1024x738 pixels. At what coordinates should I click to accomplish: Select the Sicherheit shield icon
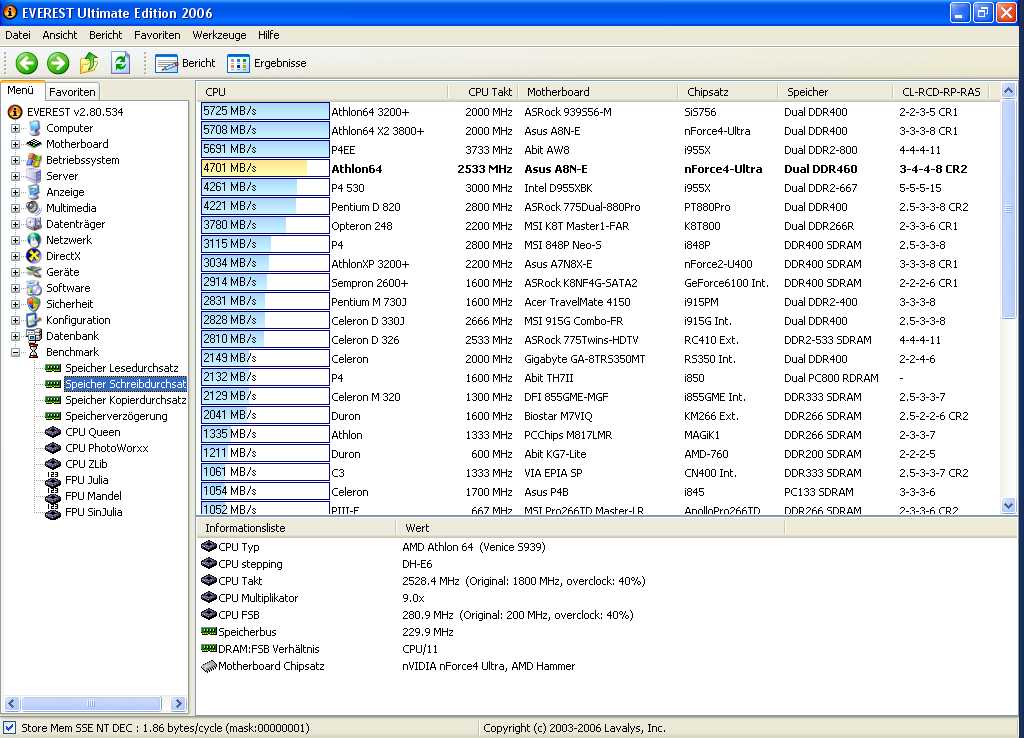(x=34, y=304)
